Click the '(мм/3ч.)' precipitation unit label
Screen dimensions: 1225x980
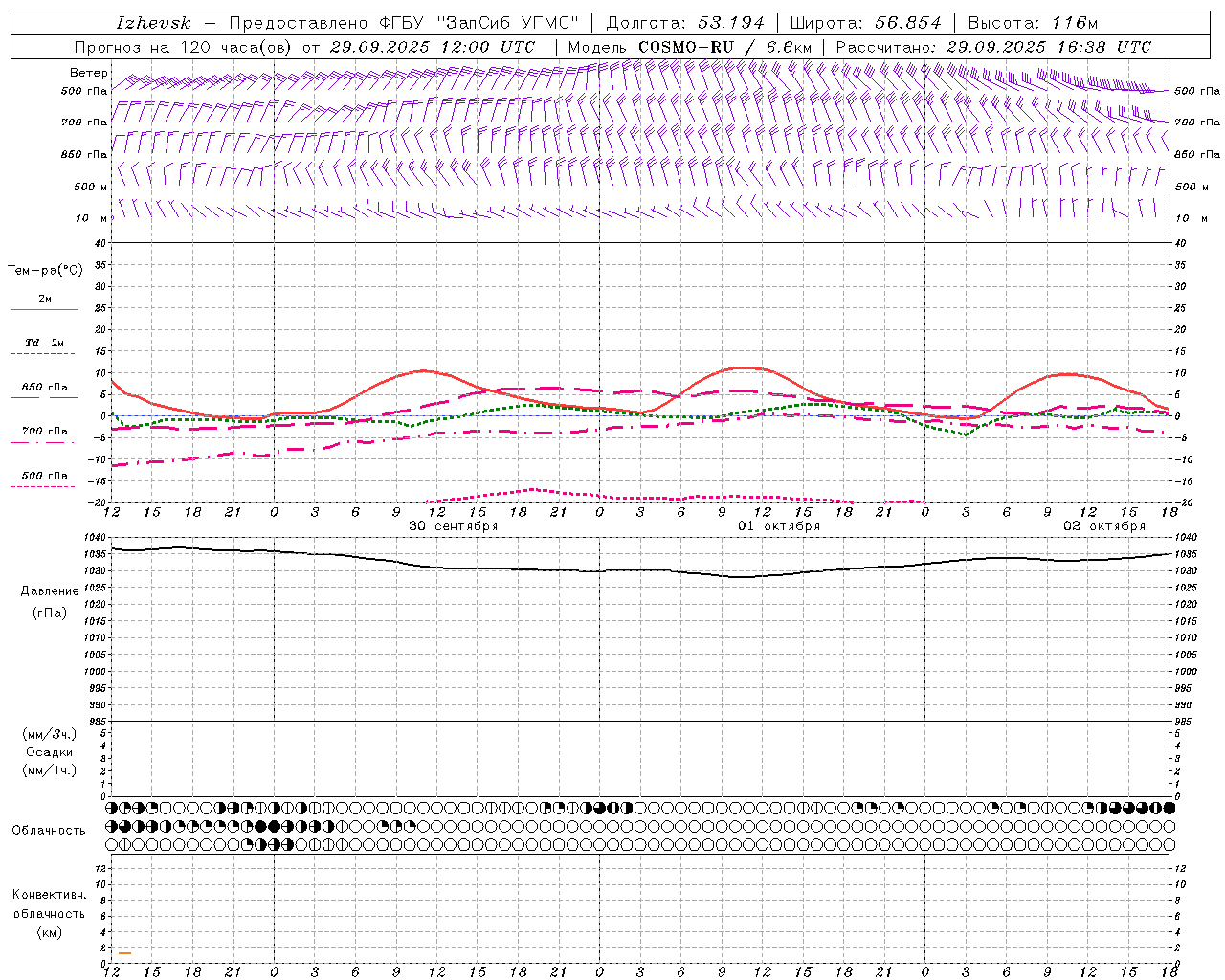click(x=50, y=734)
